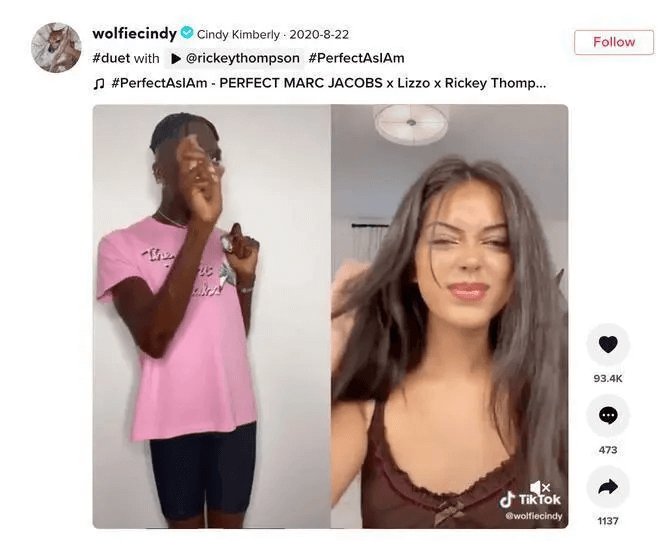Image resolution: width=672 pixels, height=541 pixels.
Task: Open the wolfiecindy username link
Action: pos(135,33)
